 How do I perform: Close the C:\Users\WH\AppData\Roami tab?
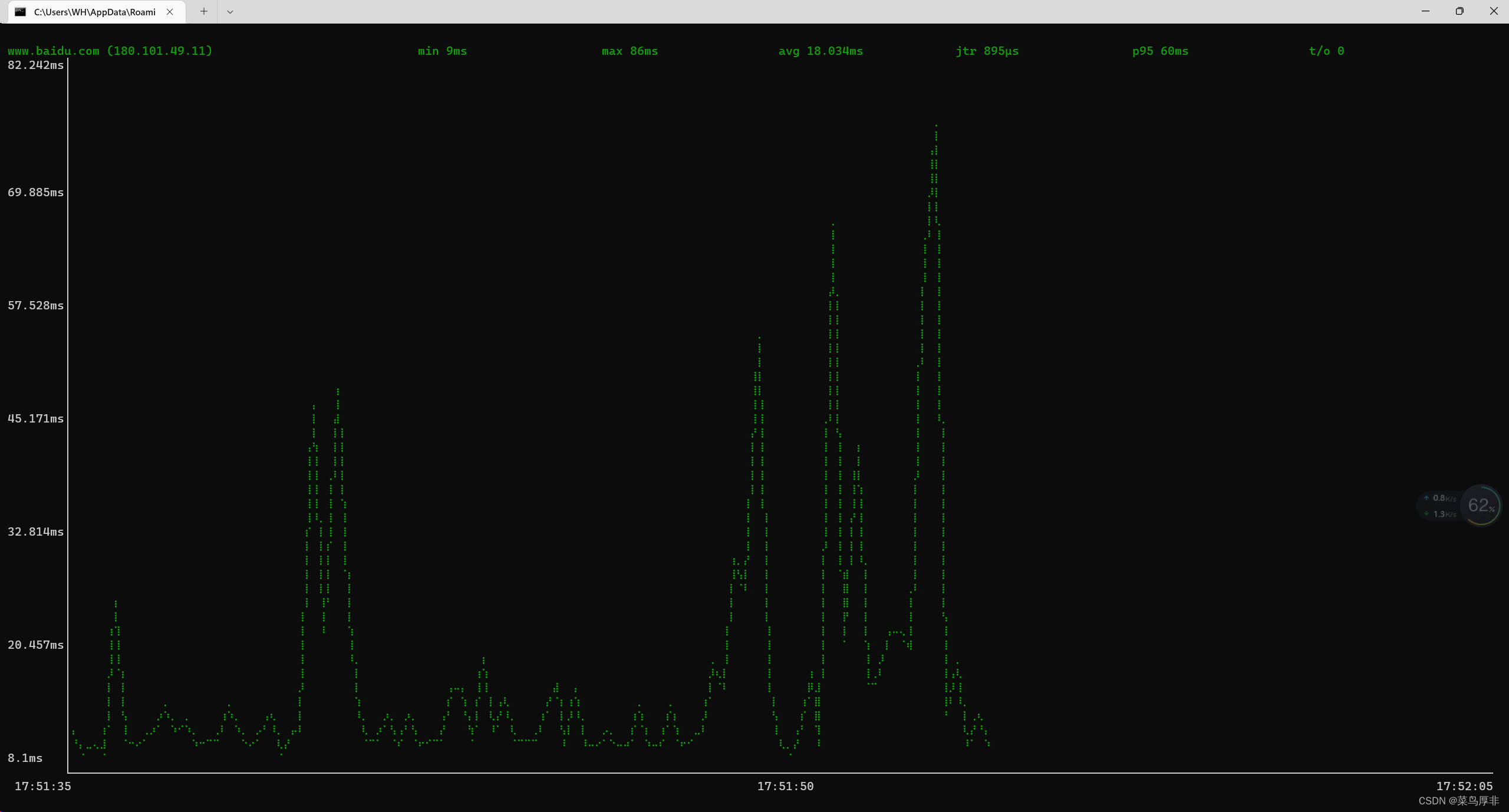pyautogui.click(x=170, y=12)
